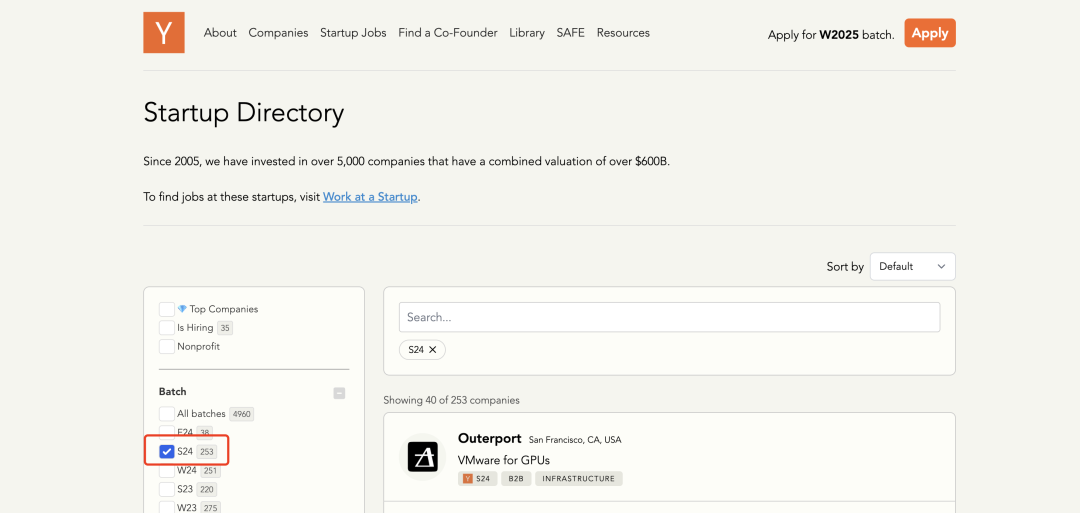This screenshot has height=513, width=1080.
Task: Go to the Companies page
Action: point(278,32)
